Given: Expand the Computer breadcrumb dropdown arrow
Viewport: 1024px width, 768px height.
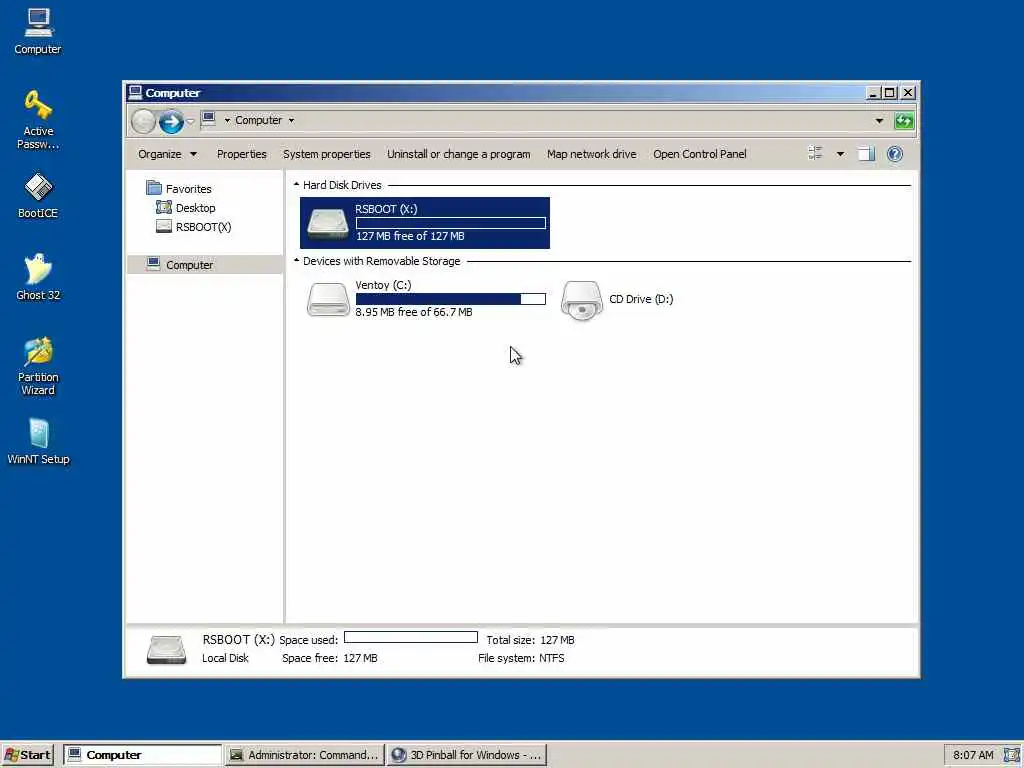Looking at the screenshot, I should [291, 120].
